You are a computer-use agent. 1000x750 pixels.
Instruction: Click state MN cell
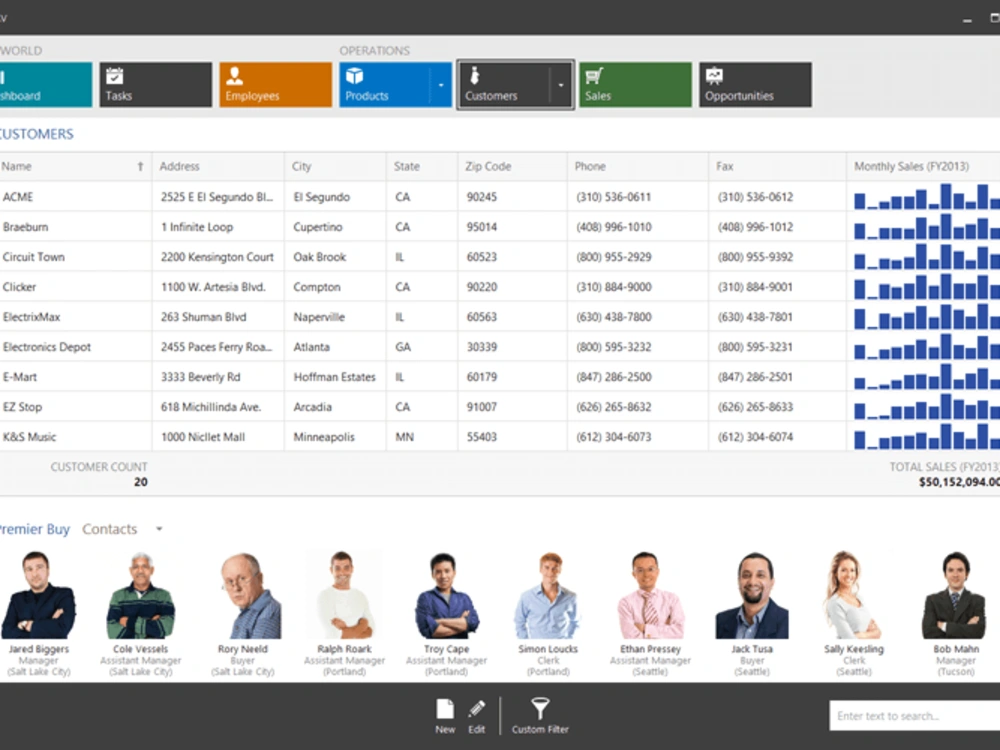click(422, 437)
